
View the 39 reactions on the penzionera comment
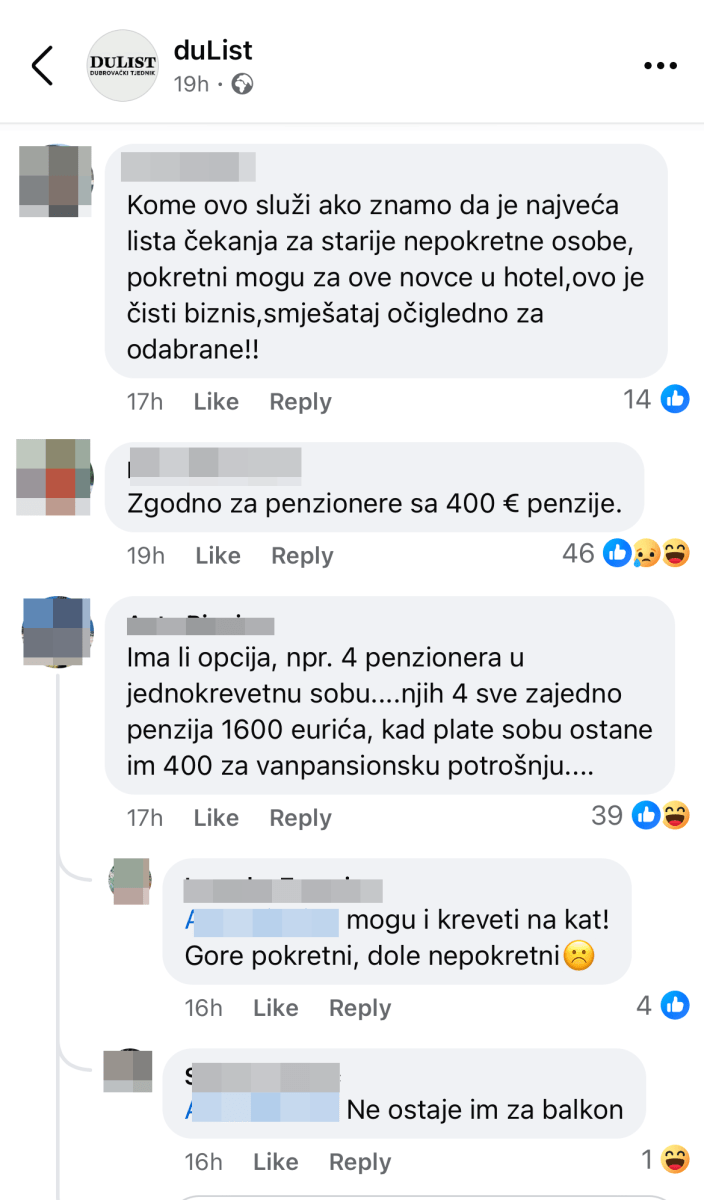[640, 815]
